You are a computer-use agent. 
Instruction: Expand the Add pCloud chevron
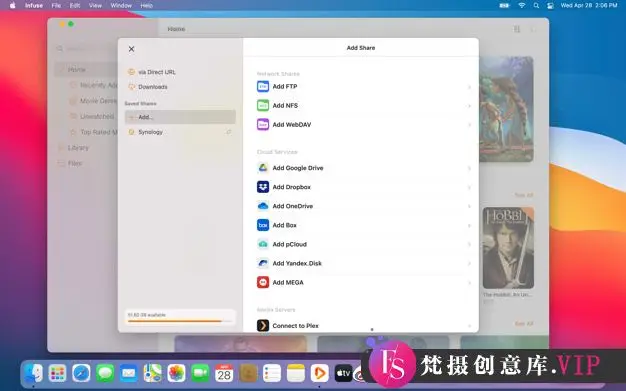coord(470,244)
